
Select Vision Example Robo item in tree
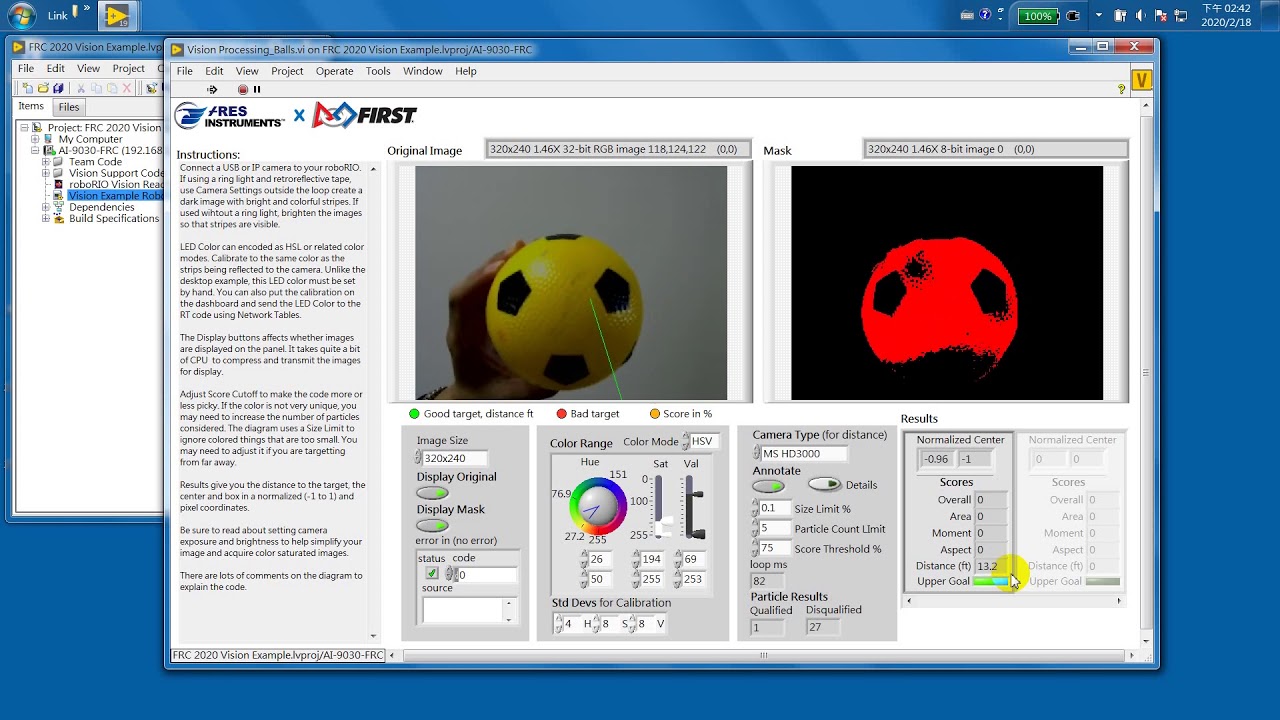tap(115, 196)
